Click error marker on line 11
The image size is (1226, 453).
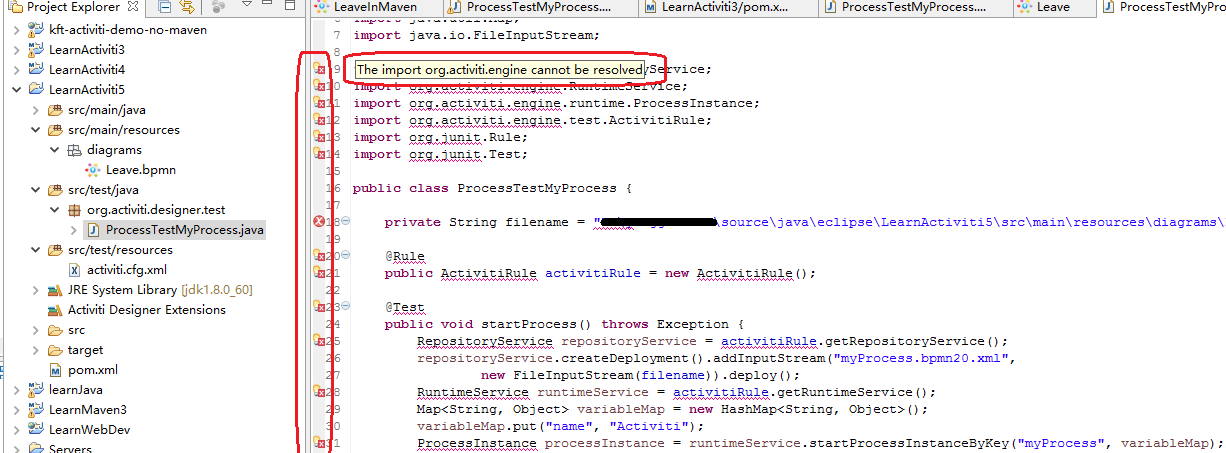pyautogui.click(x=320, y=103)
